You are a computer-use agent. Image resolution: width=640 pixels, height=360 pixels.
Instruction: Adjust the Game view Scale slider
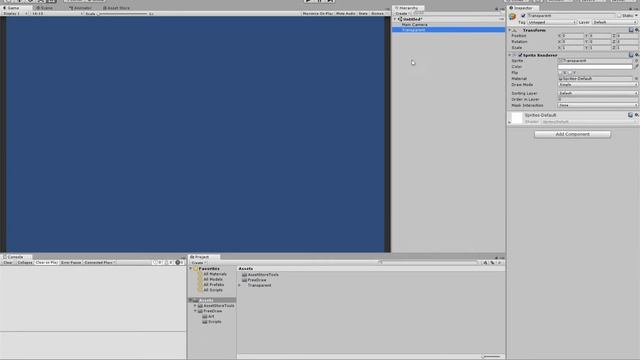[122, 14]
